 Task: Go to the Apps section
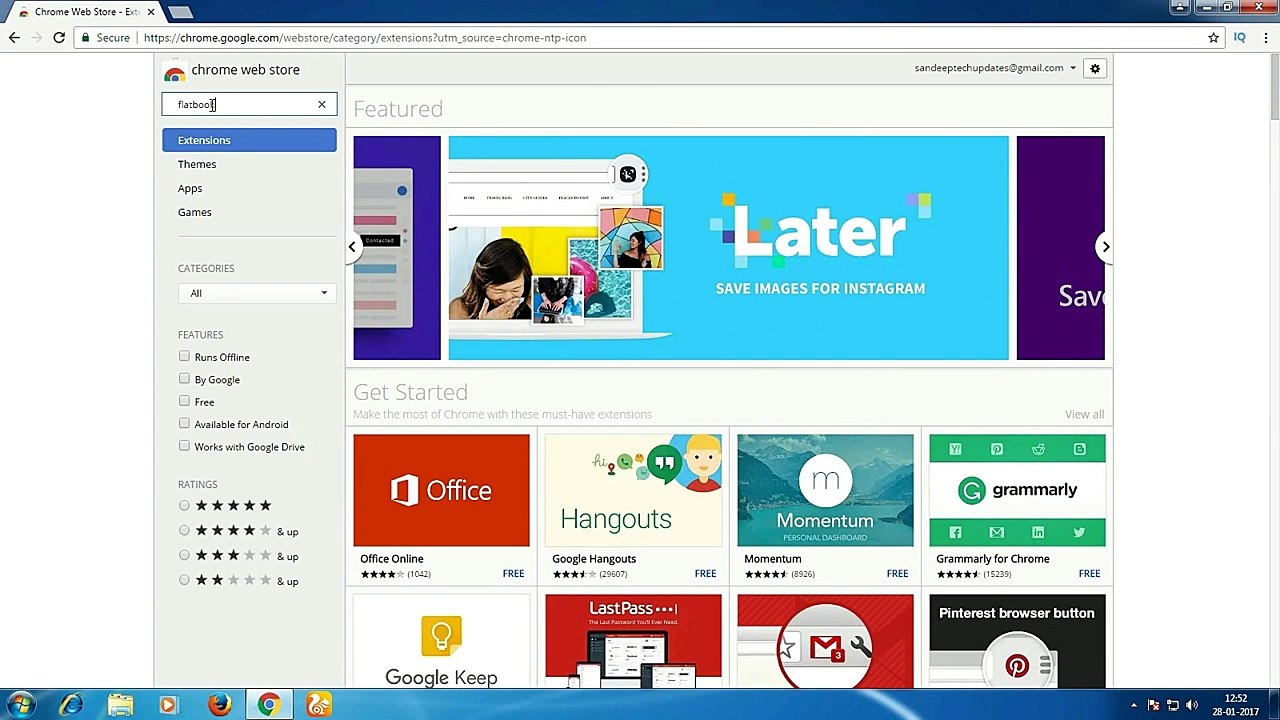click(190, 188)
